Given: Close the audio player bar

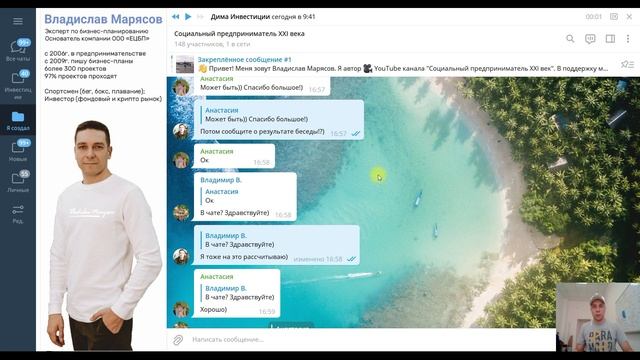Looking at the screenshot, I should (629, 17).
